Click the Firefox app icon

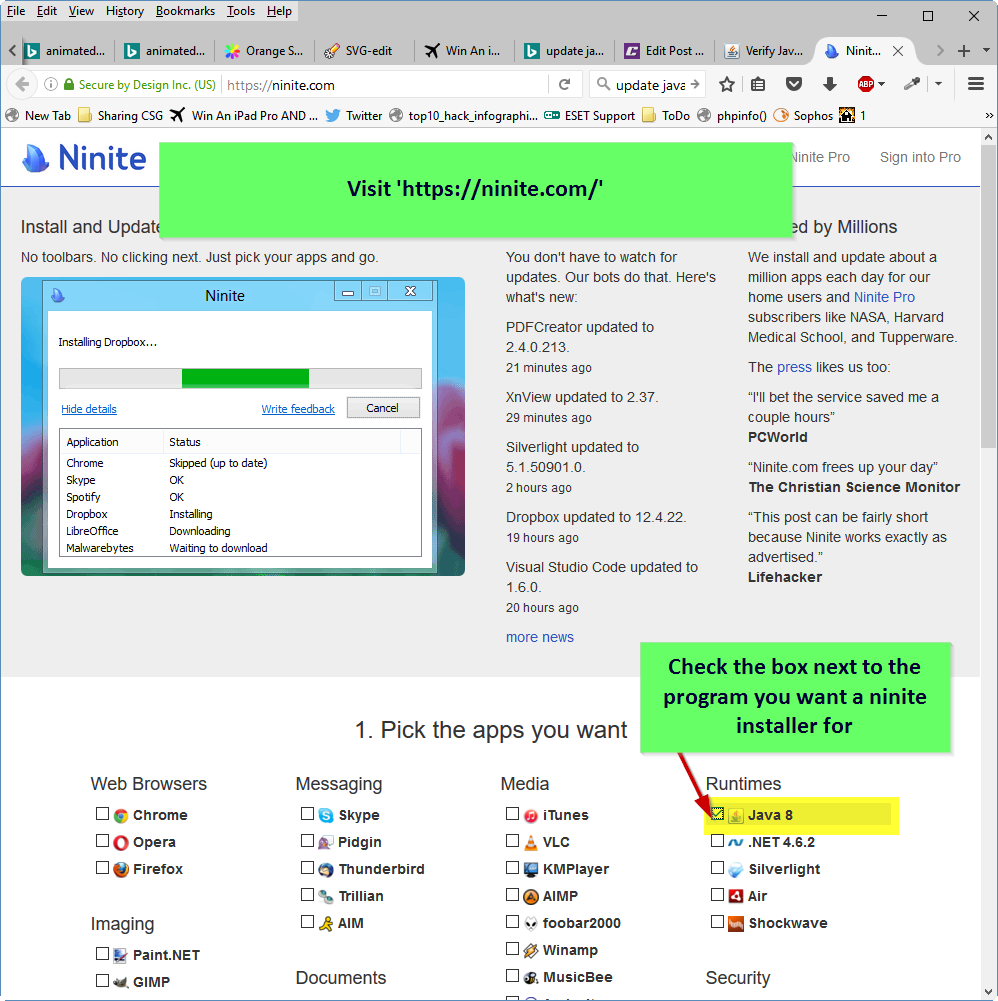click(x=121, y=869)
